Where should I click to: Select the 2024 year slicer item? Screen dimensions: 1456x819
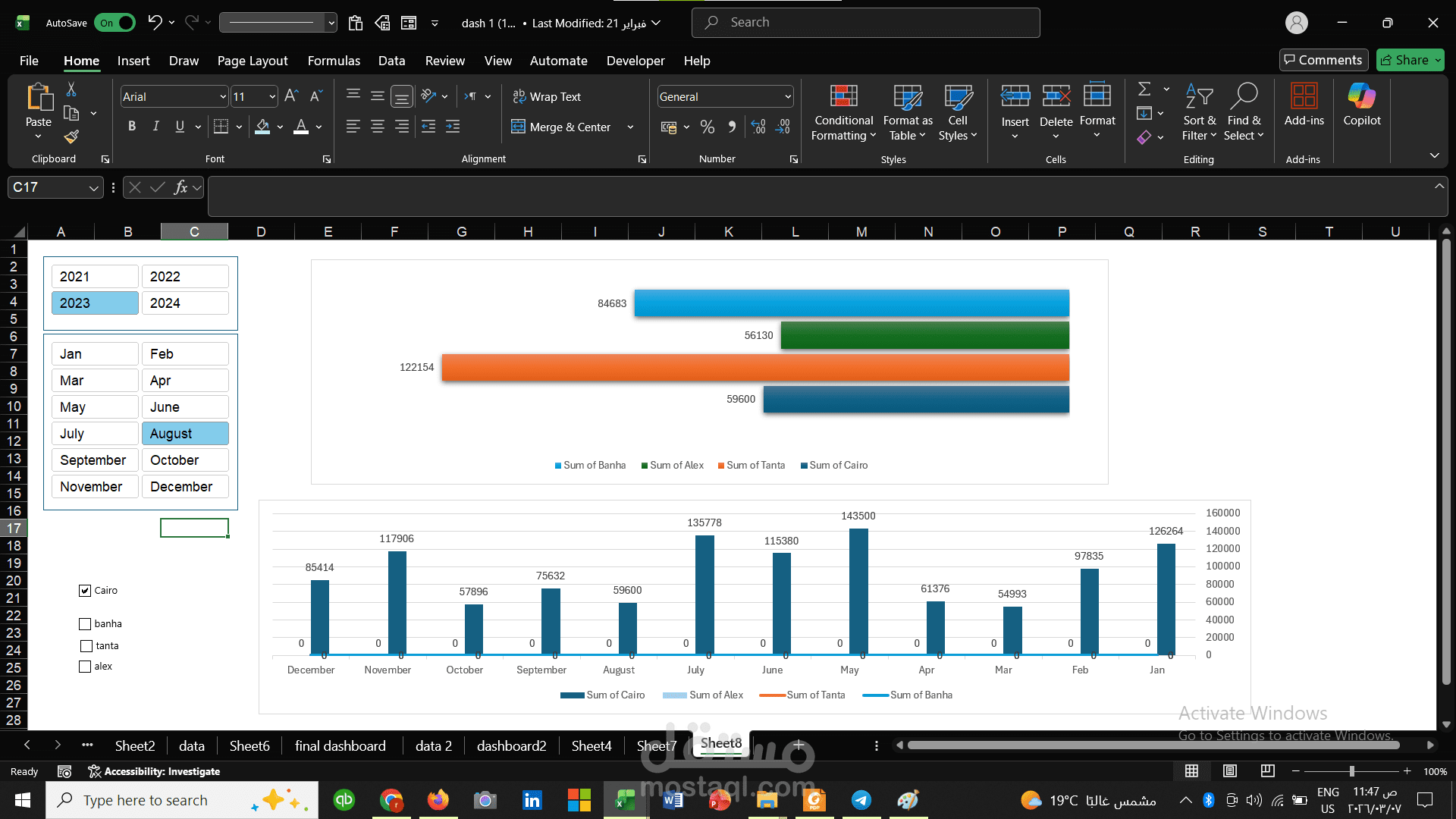185,303
